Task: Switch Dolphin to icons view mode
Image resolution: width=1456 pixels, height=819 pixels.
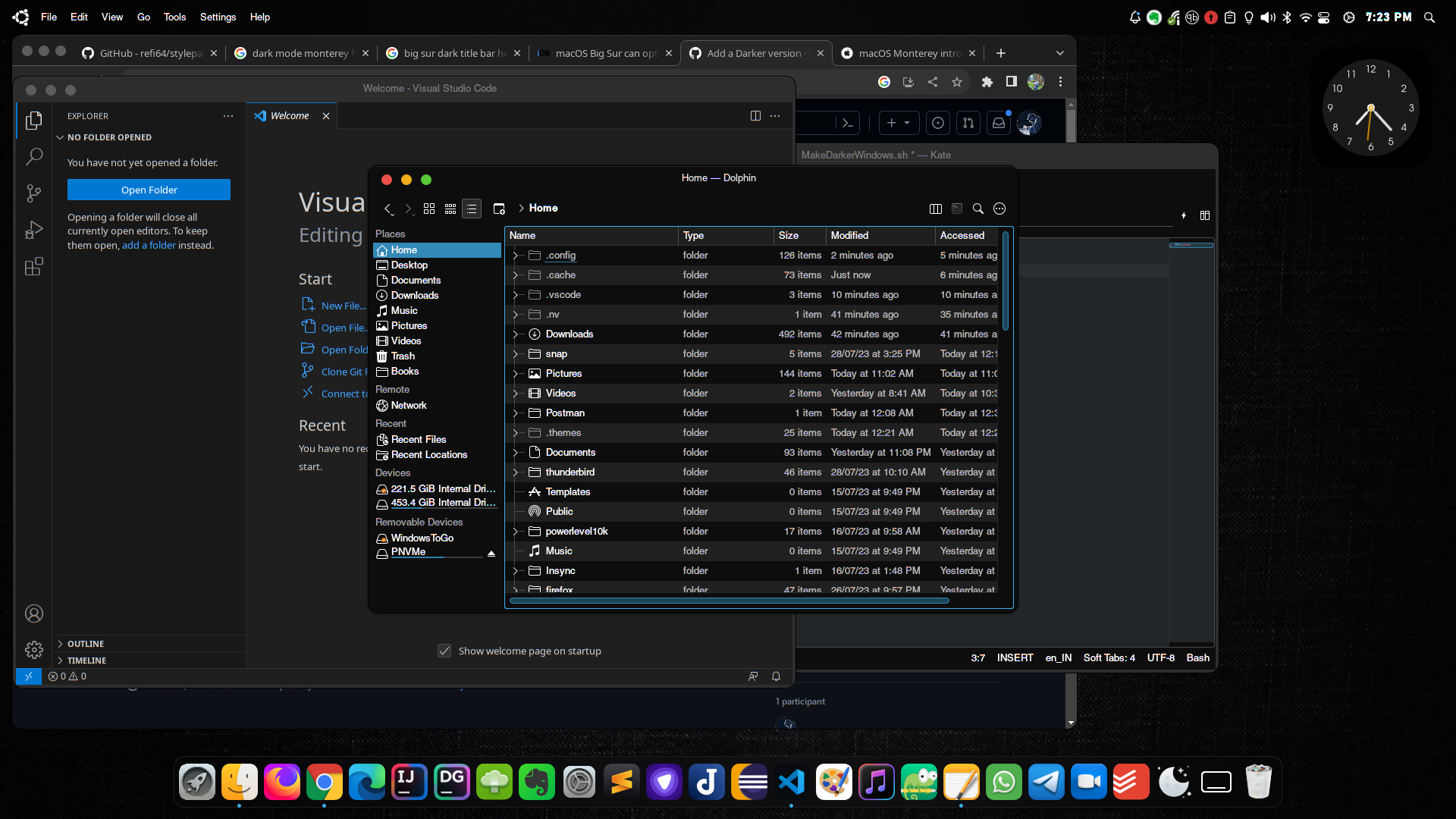Action: coord(429,209)
